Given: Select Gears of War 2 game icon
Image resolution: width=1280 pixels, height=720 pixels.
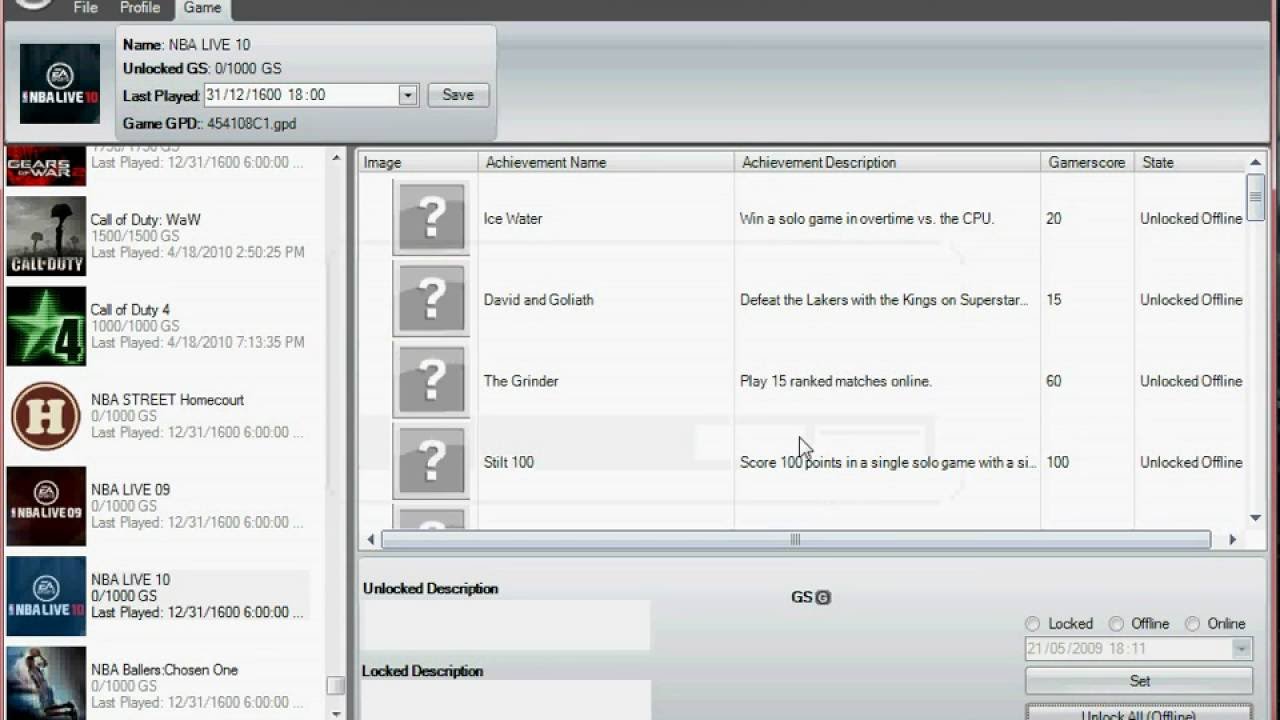Looking at the screenshot, I should 46,165.
